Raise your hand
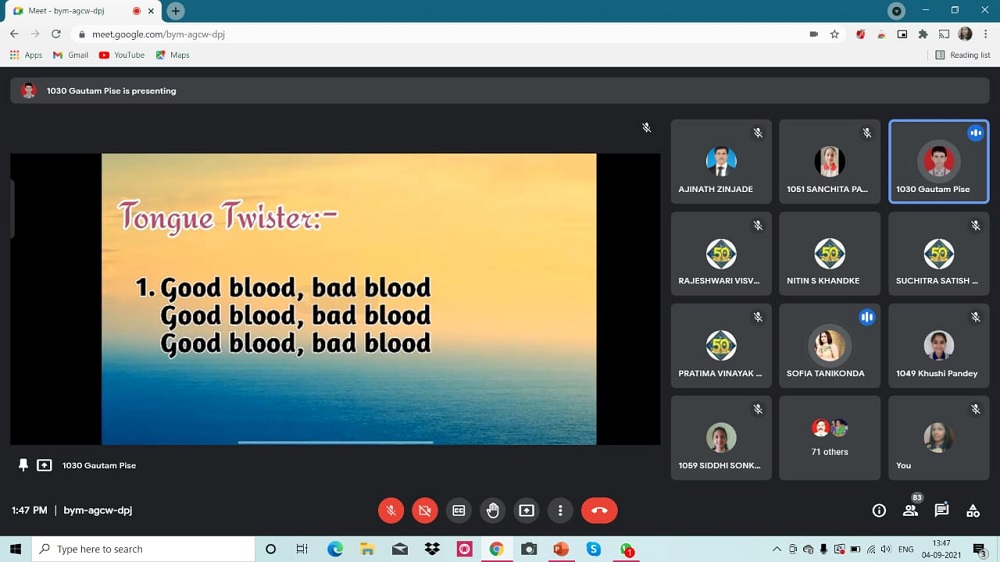Image resolution: width=1000 pixels, height=562 pixels. (493, 510)
